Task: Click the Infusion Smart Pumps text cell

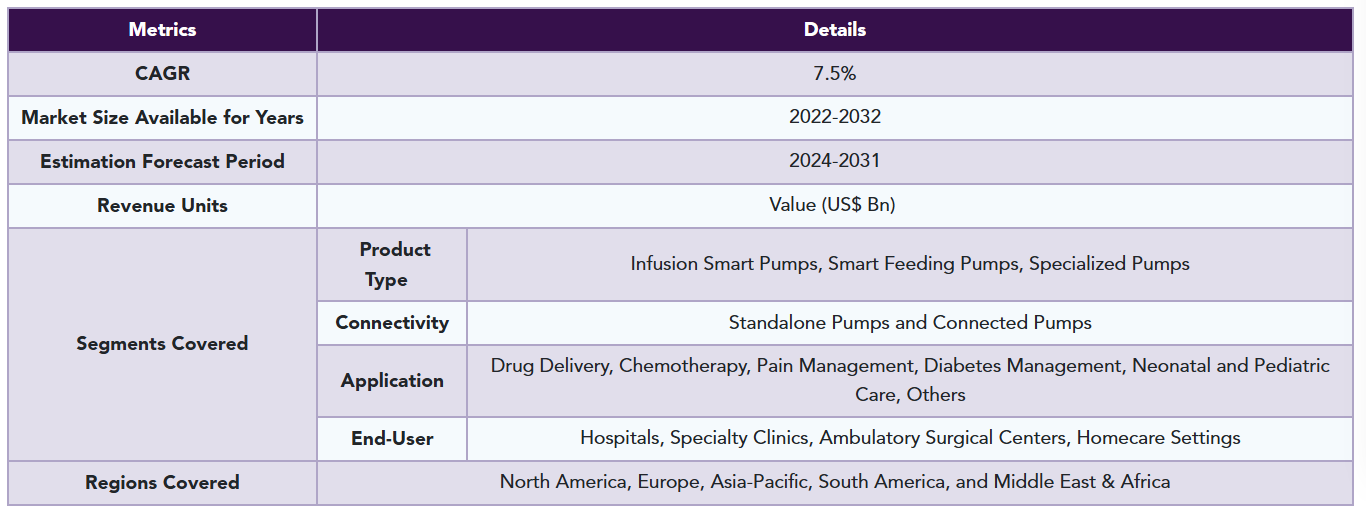Action: (x=910, y=265)
